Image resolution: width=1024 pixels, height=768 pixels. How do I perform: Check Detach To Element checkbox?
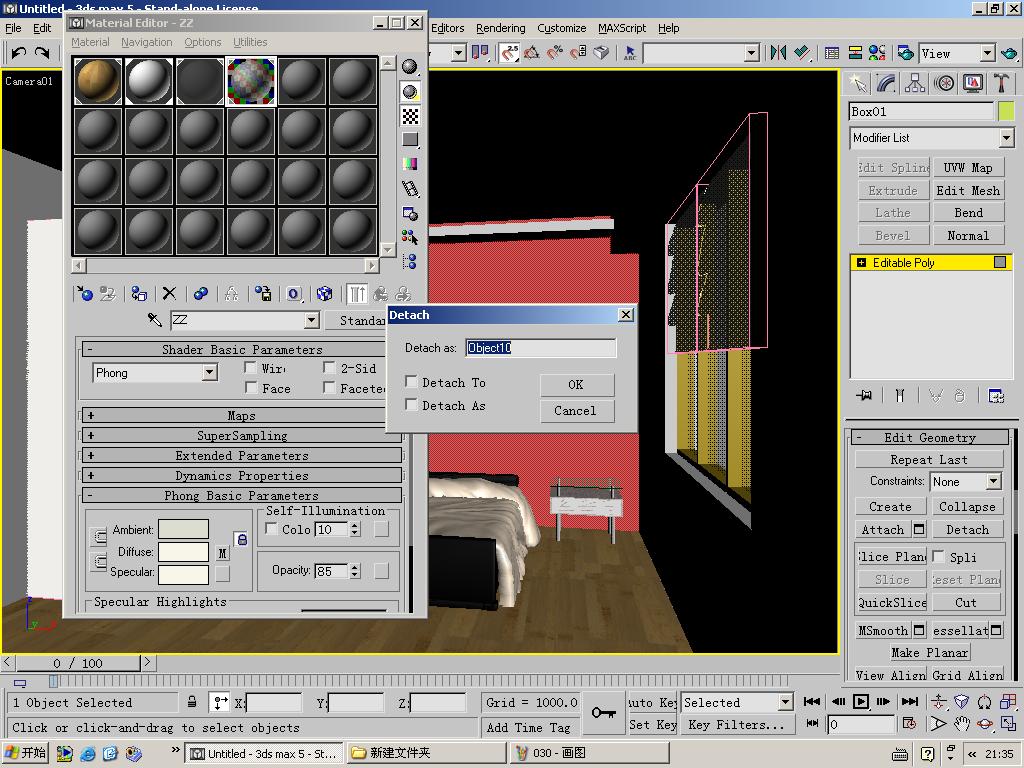(x=411, y=381)
